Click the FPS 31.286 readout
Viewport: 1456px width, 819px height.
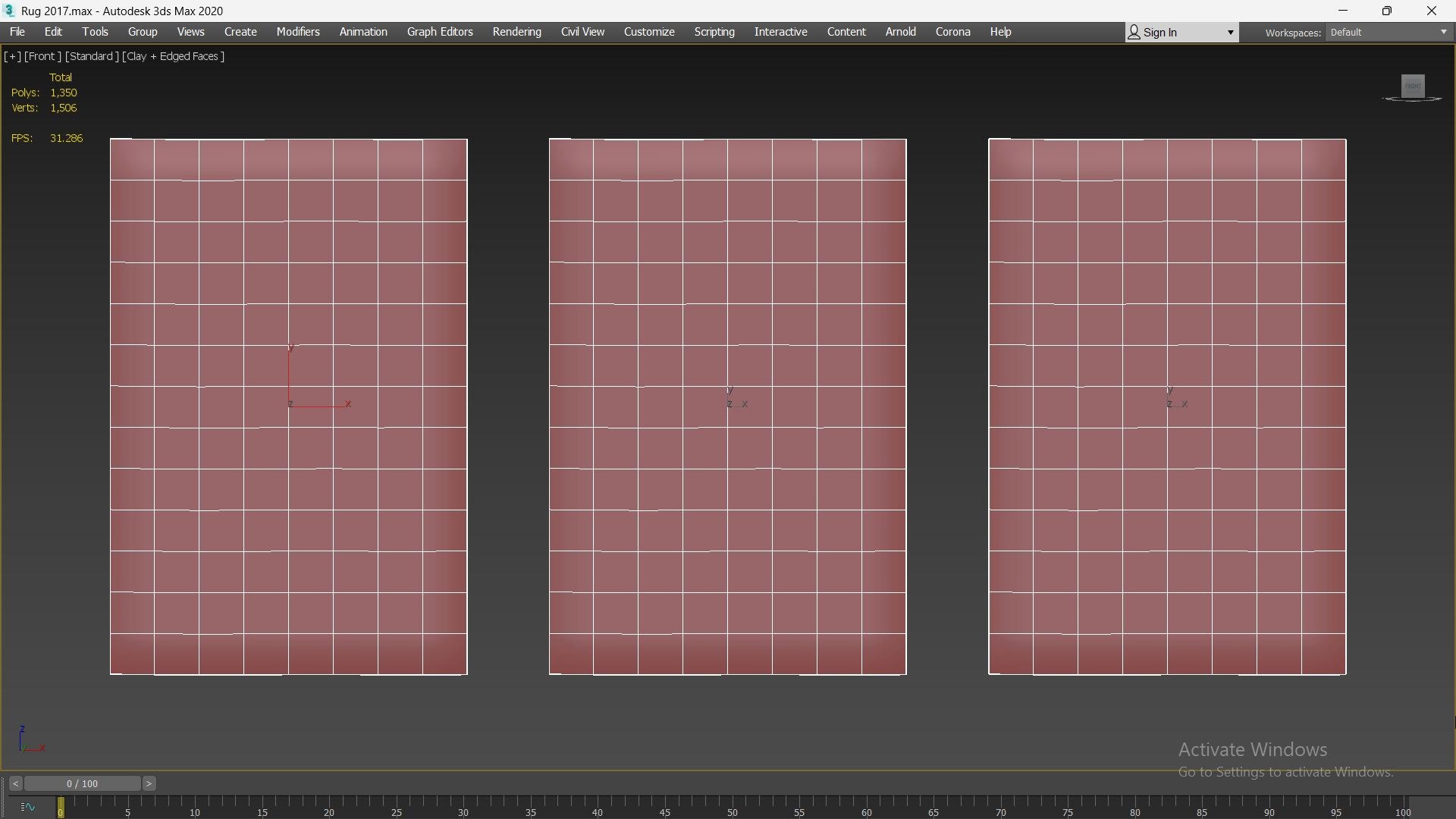click(47, 138)
